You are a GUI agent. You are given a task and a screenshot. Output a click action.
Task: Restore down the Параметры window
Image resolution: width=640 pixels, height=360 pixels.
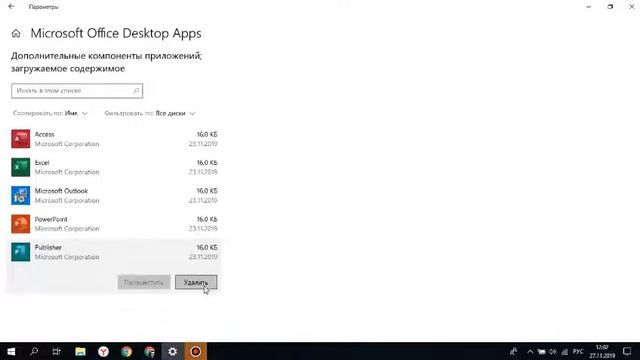coord(610,7)
